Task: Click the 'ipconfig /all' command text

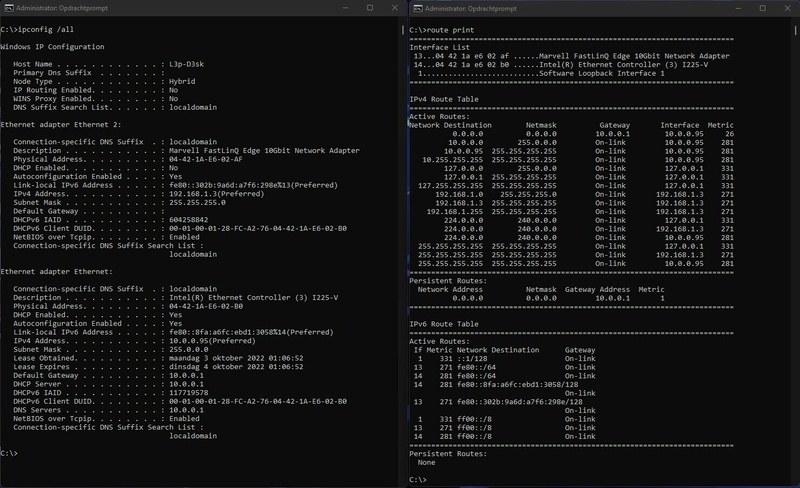Action: tap(46, 30)
